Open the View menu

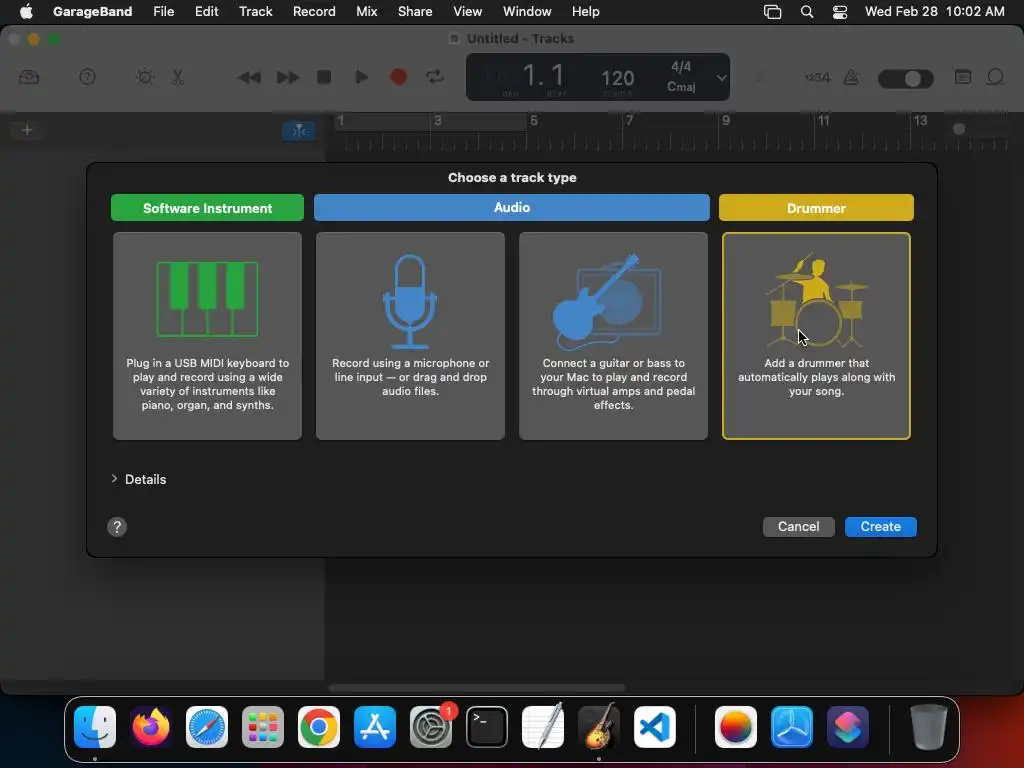468,11
